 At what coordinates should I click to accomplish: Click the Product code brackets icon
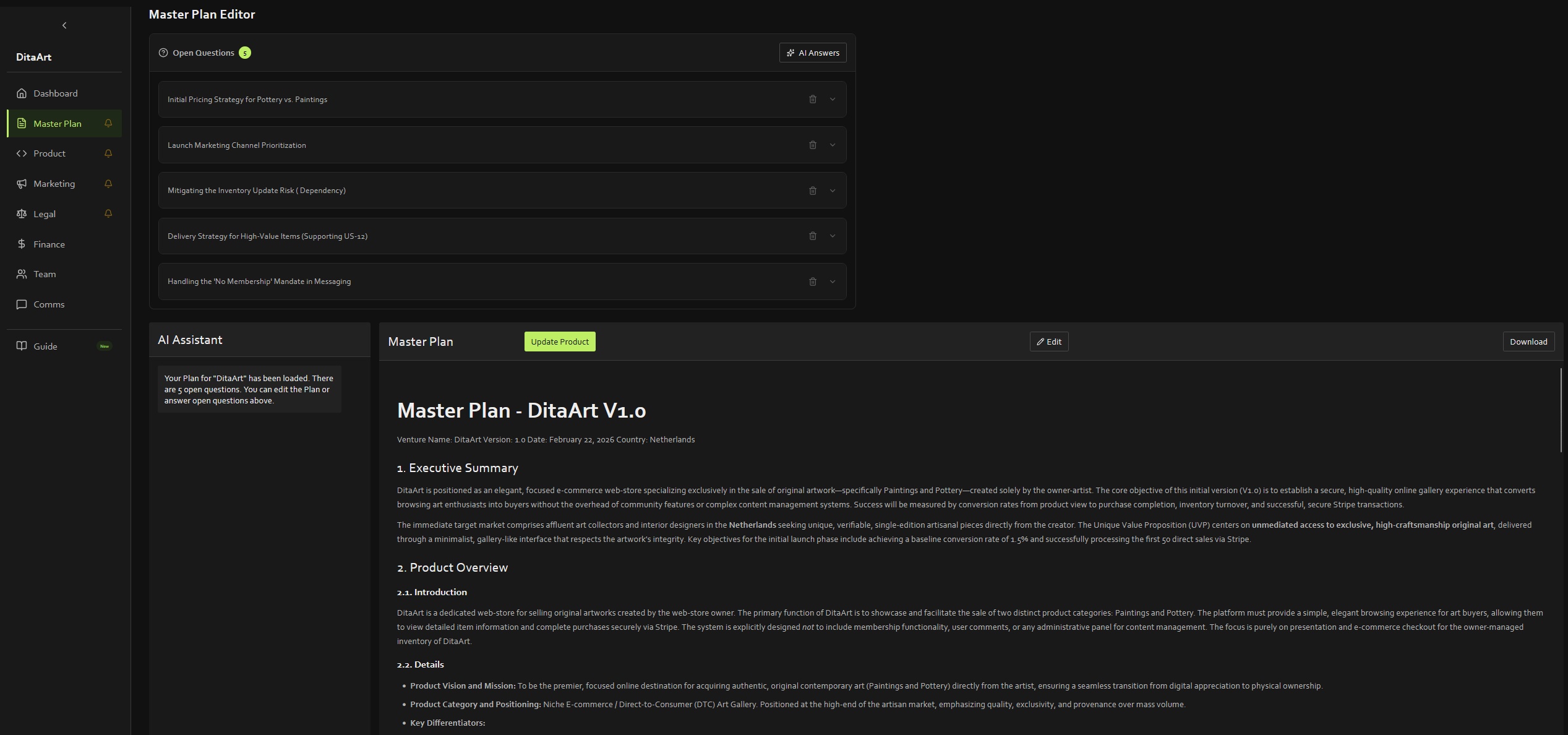[x=22, y=153]
